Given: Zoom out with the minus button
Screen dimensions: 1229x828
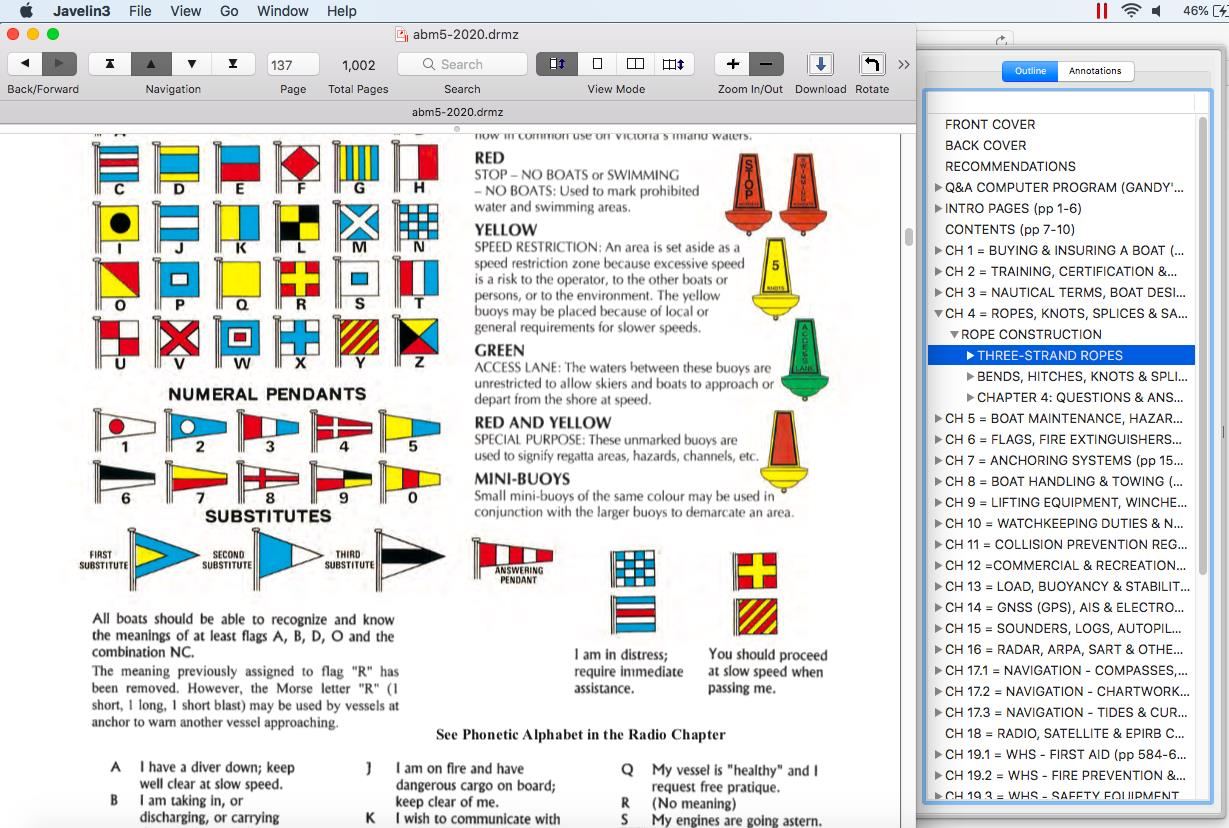Looking at the screenshot, I should point(767,64).
